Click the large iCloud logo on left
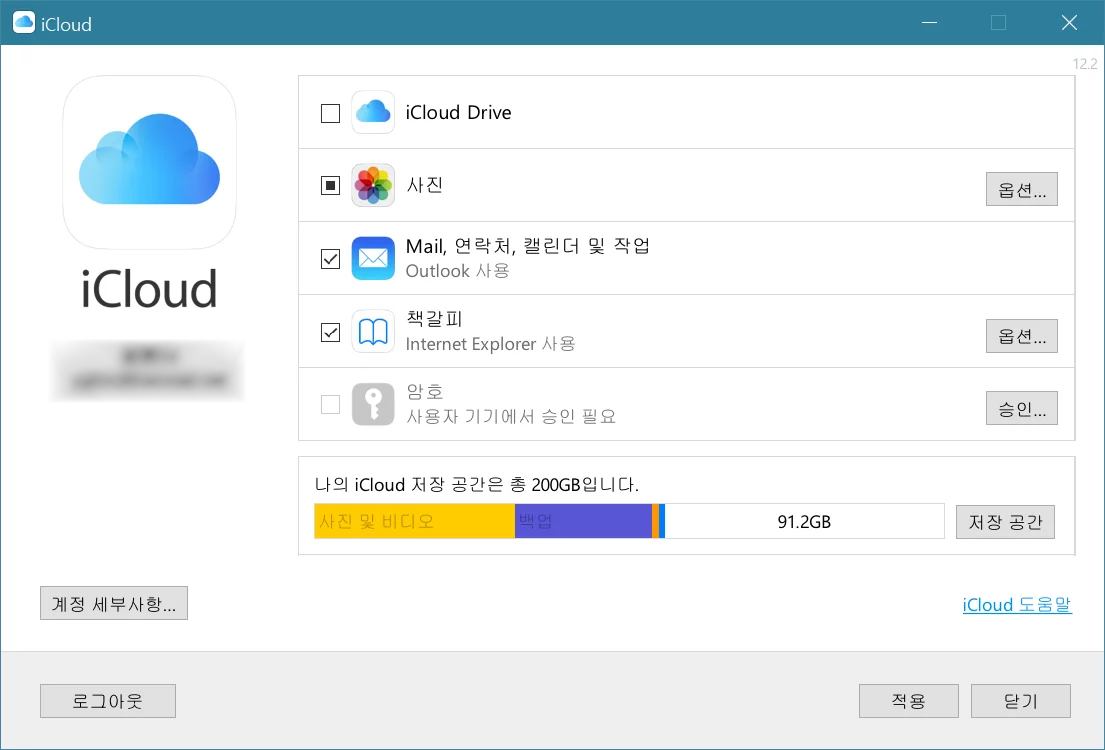 pos(150,162)
